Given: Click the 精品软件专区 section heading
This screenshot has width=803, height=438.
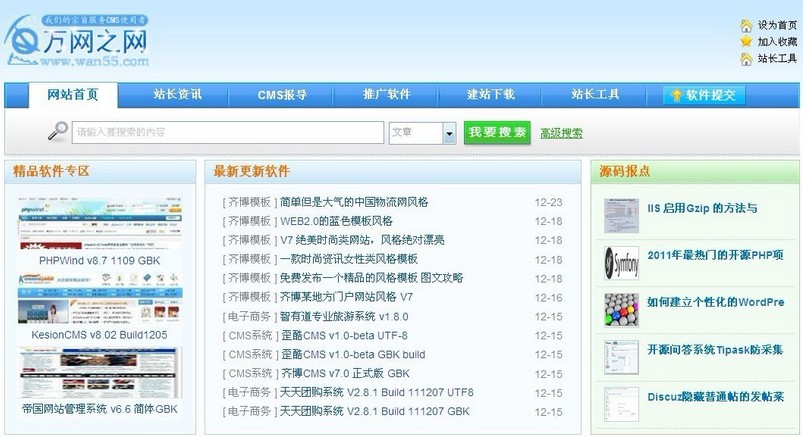Looking at the screenshot, I should pos(51,171).
